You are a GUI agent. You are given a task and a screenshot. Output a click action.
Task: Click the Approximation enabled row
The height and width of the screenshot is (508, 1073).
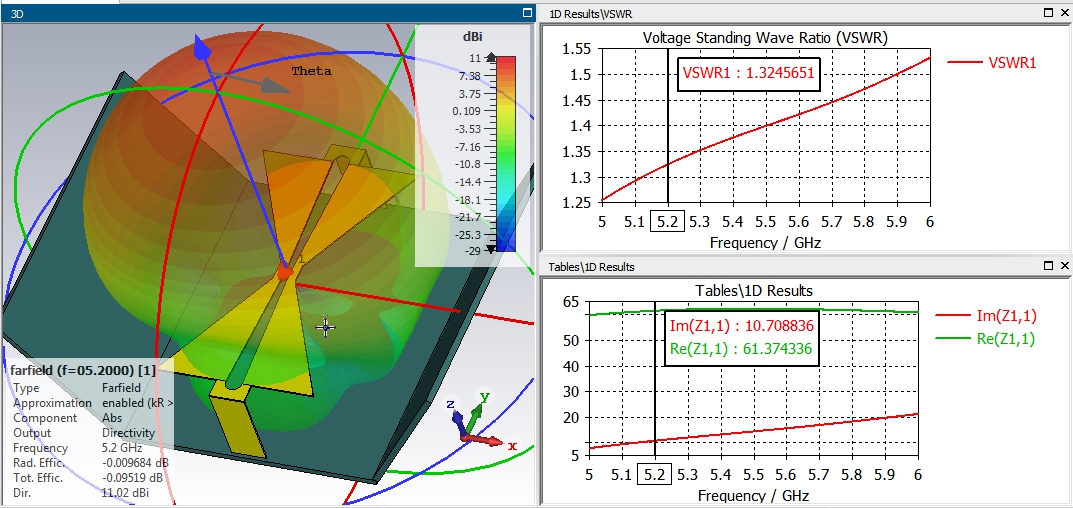tap(92, 403)
